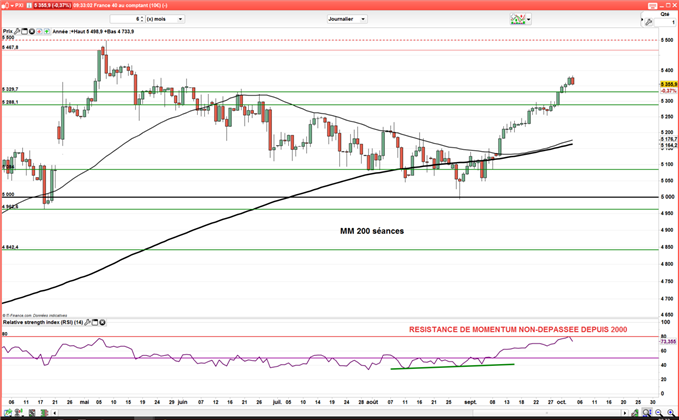Click the 4 842,4 horizontal line label

coord(10,247)
